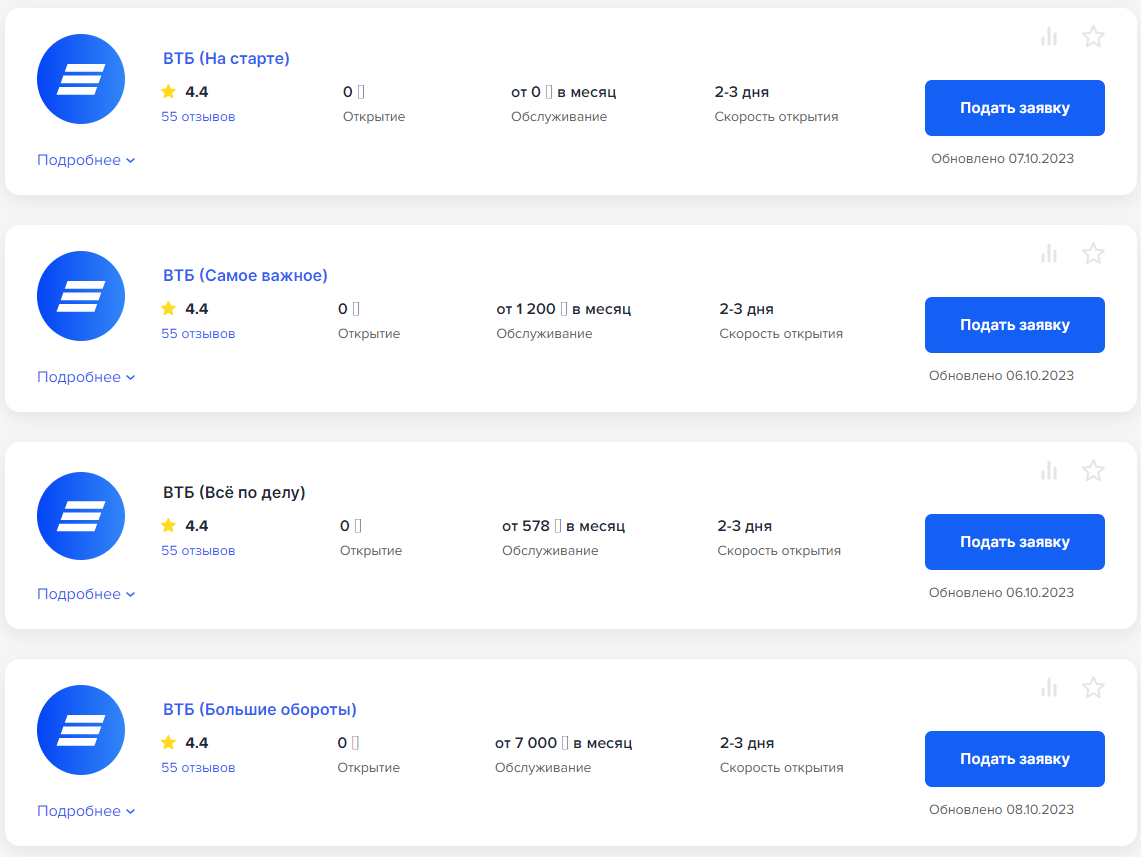Click the 4.4 rating of ВТБ (Всё по делу)

(x=196, y=526)
